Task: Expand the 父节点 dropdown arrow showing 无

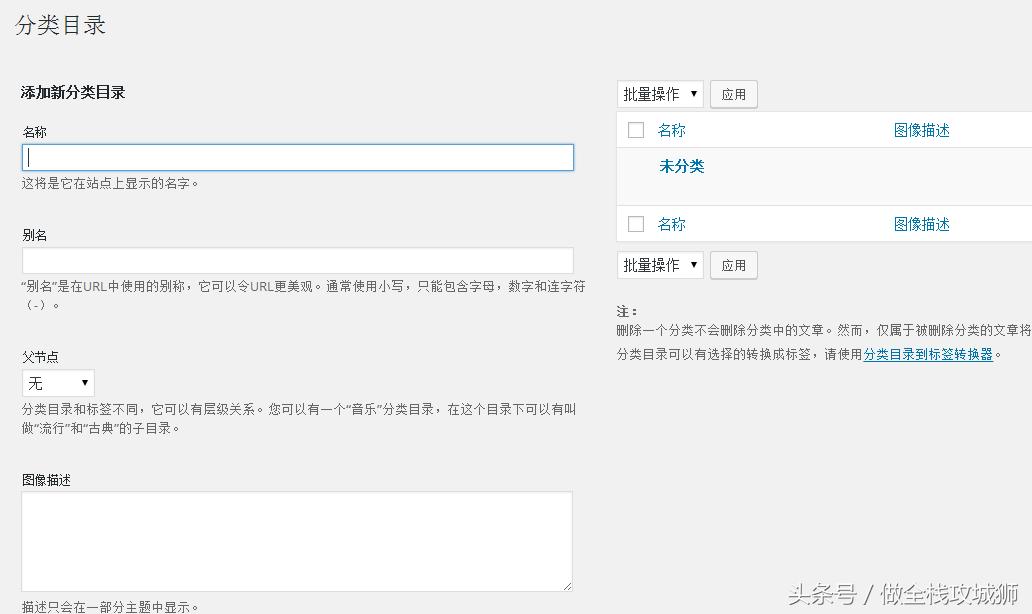Action: click(x=85, y=382)
